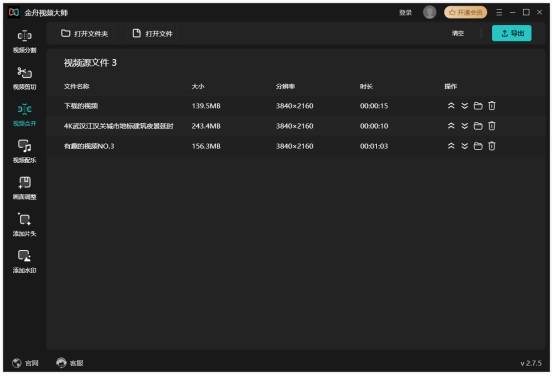Click the teal 导出 export button
553x376 pixels.
pyautogui.click(x=511, y=33)
